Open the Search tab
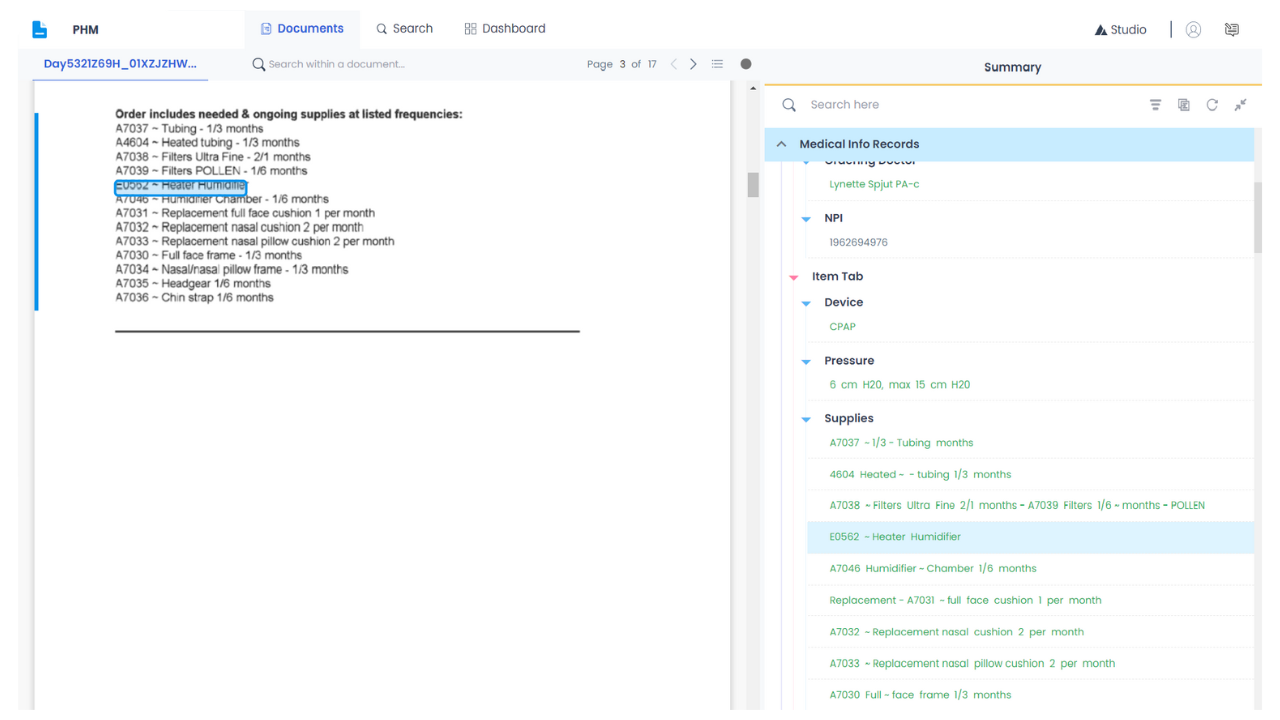Image resolution: width=1280 pixels, height=720 pixels. click(x=404, y=29)
